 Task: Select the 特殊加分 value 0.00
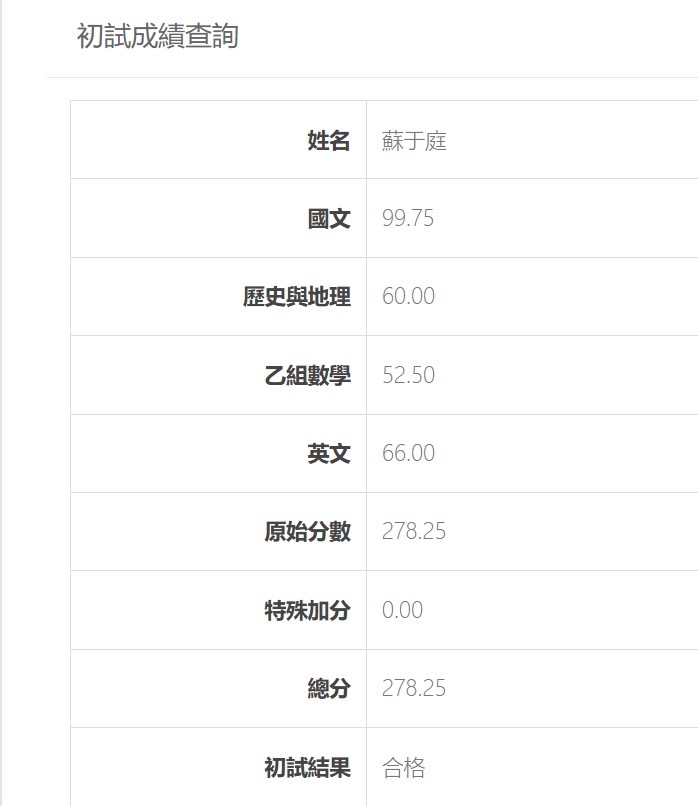click(402, 610)
